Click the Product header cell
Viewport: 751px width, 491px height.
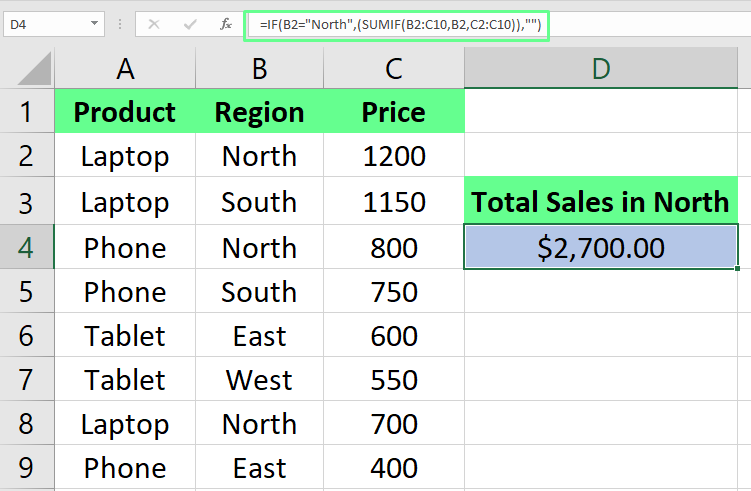[125, 112]
